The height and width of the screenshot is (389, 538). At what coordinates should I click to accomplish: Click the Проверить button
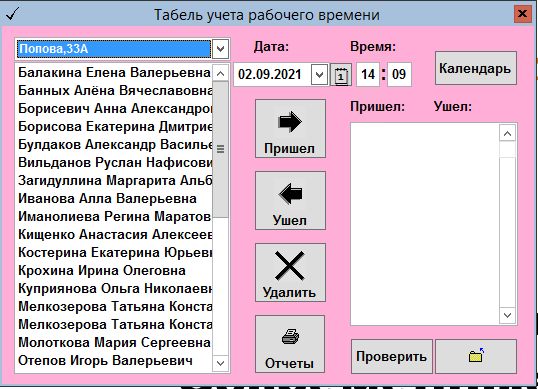(x=391, y=356)
